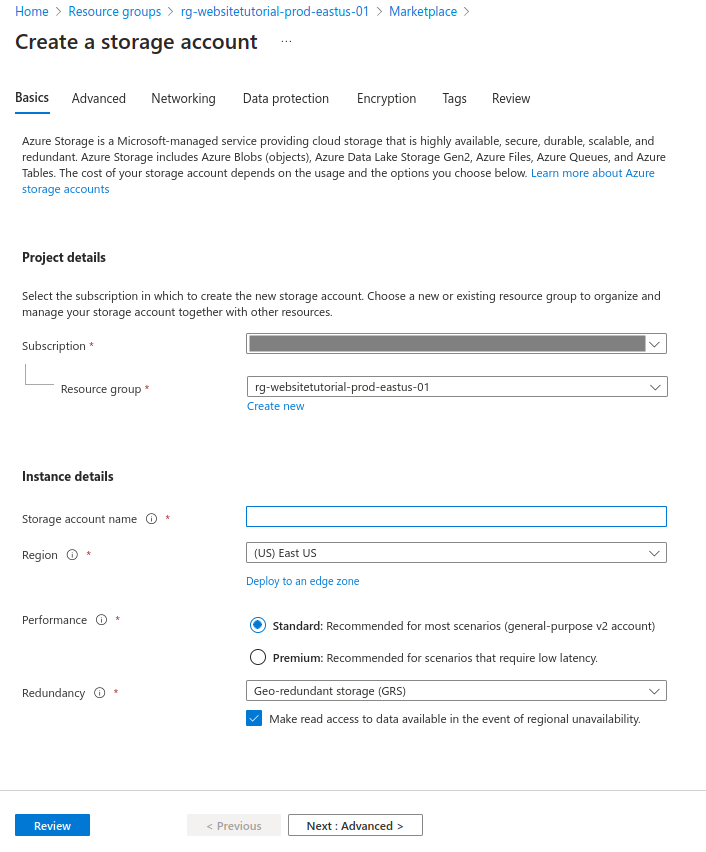The image size is (706, 852).
Task: Select the Standard performance radio button
Action: pos(258,625)
